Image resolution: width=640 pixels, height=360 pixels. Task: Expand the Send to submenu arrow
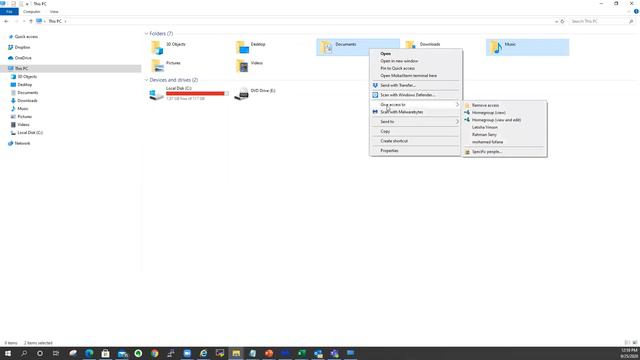click(457, 122)
